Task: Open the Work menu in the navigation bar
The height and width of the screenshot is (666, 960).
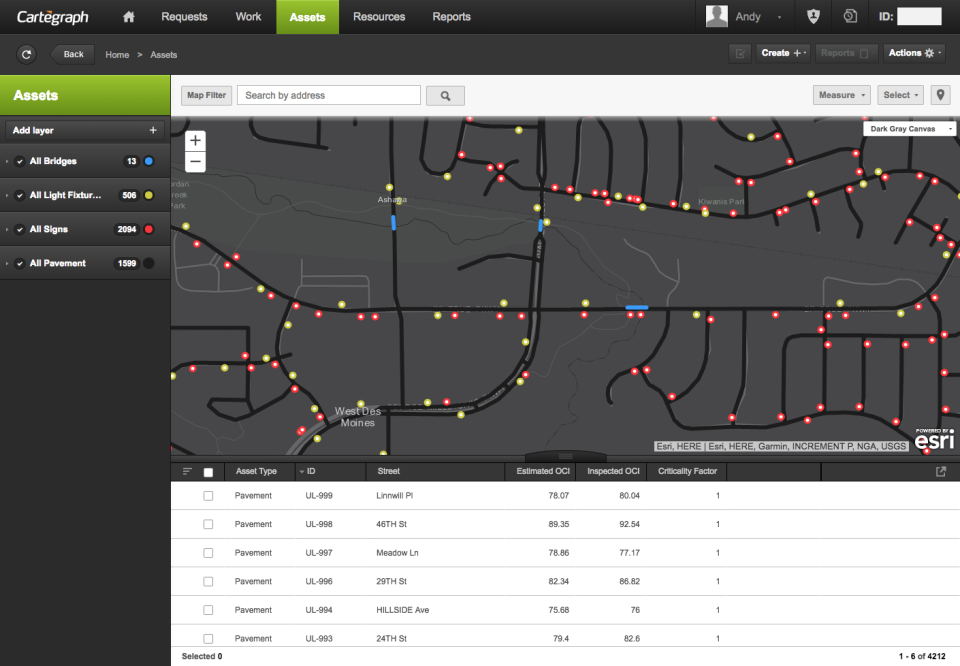Action: click(248, 16)
